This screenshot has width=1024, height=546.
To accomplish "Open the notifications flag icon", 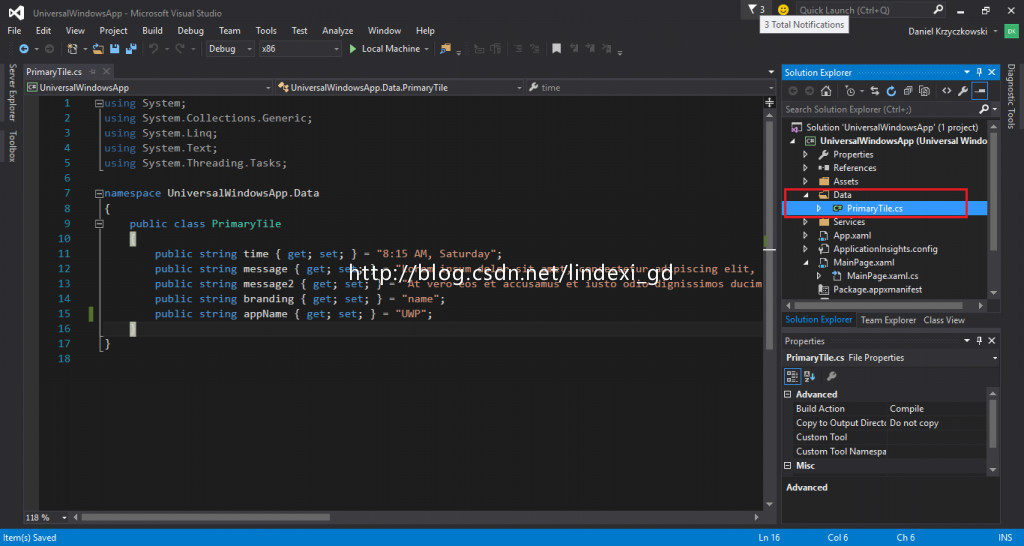I will click(752, 10).
